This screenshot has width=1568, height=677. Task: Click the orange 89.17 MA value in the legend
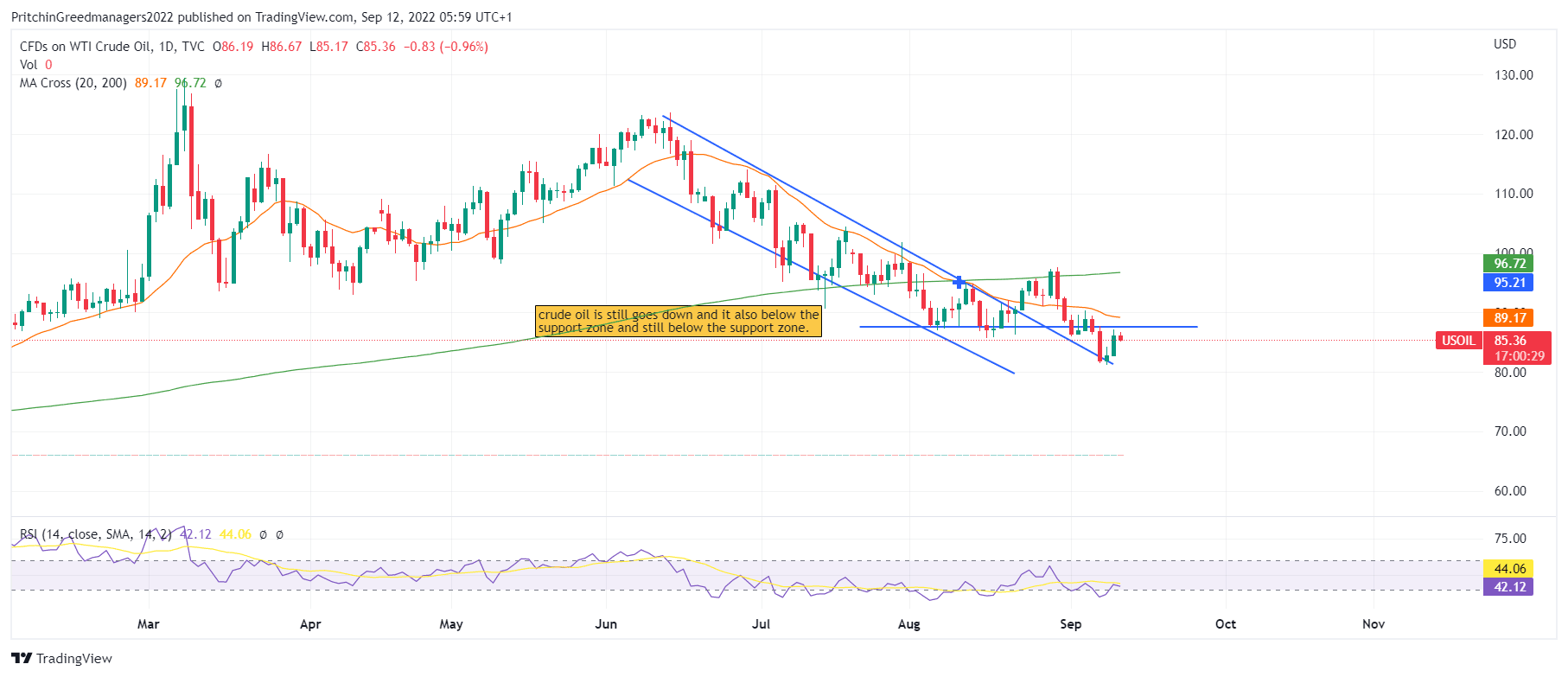(x=150, y=83)
